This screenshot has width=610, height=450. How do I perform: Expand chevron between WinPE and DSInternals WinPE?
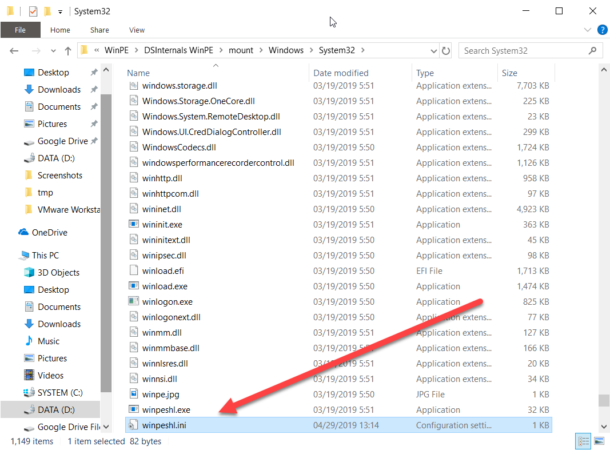(137, 50)
